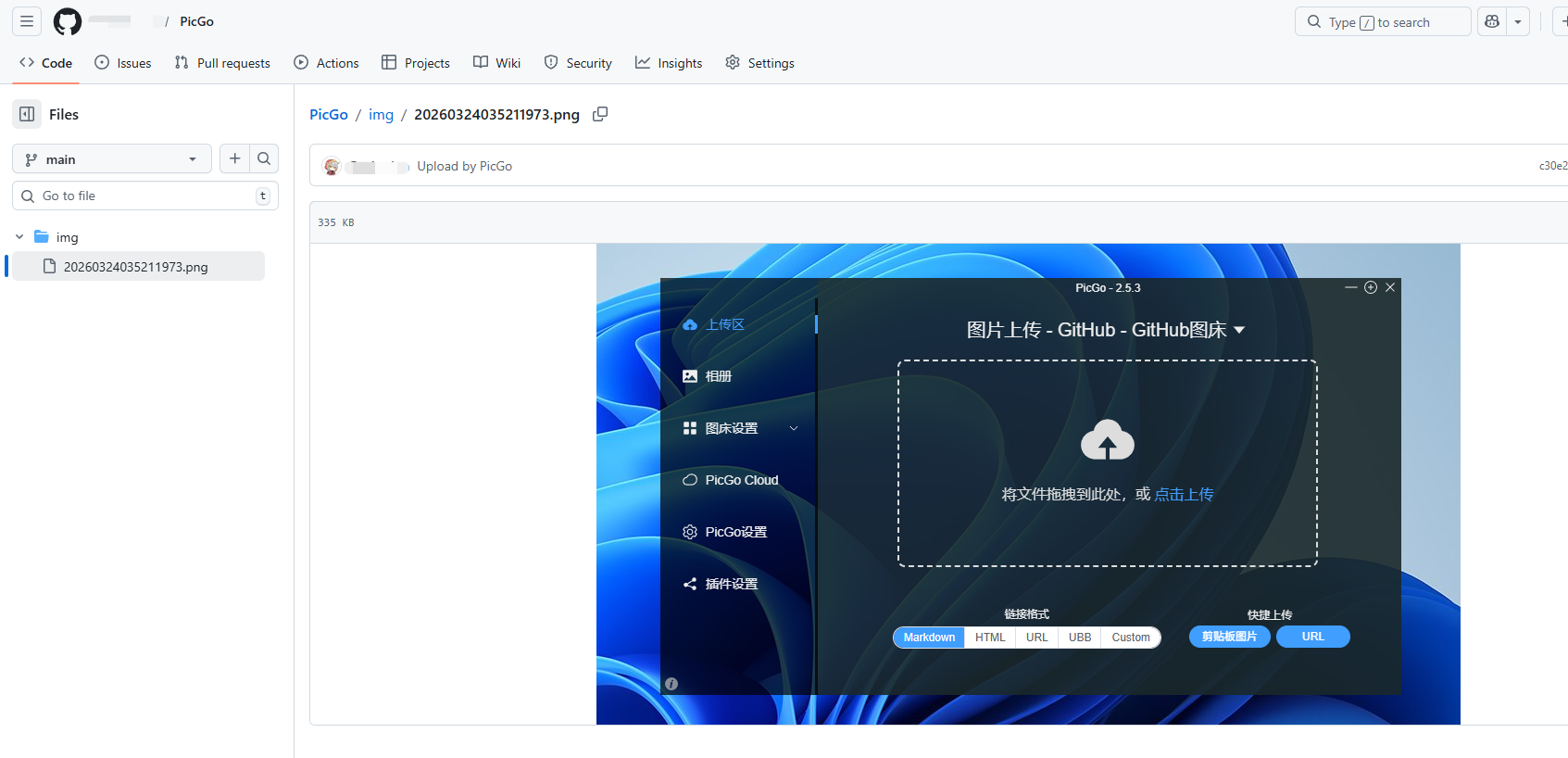The image size is (1568, 758).
Task: Select Custom link format
Action: coord(1131,638)
